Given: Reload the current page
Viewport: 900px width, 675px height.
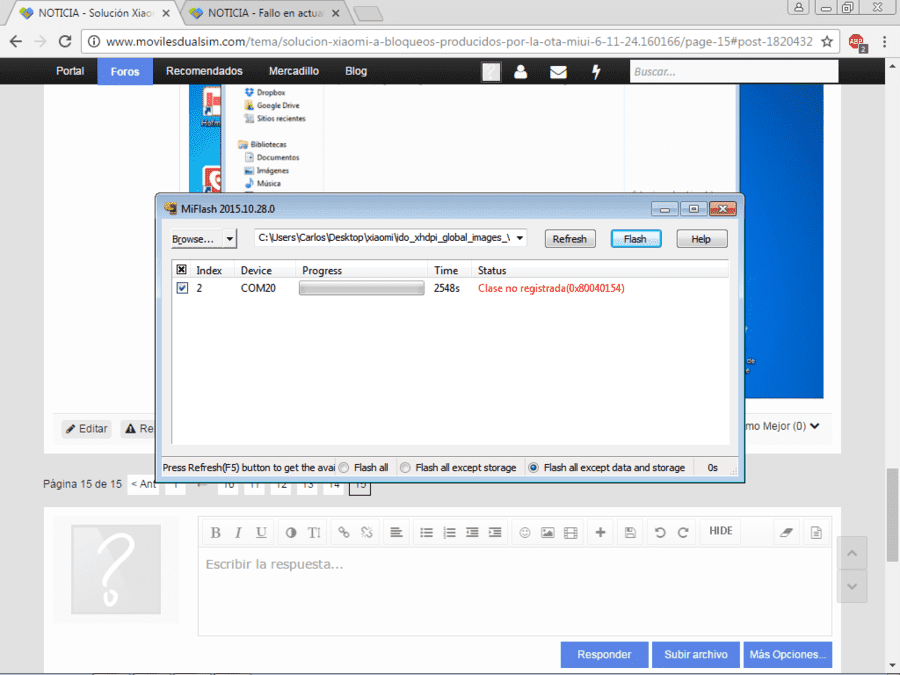Looking at the screenshot, I should pyautogui.click(x=65, y=41).
